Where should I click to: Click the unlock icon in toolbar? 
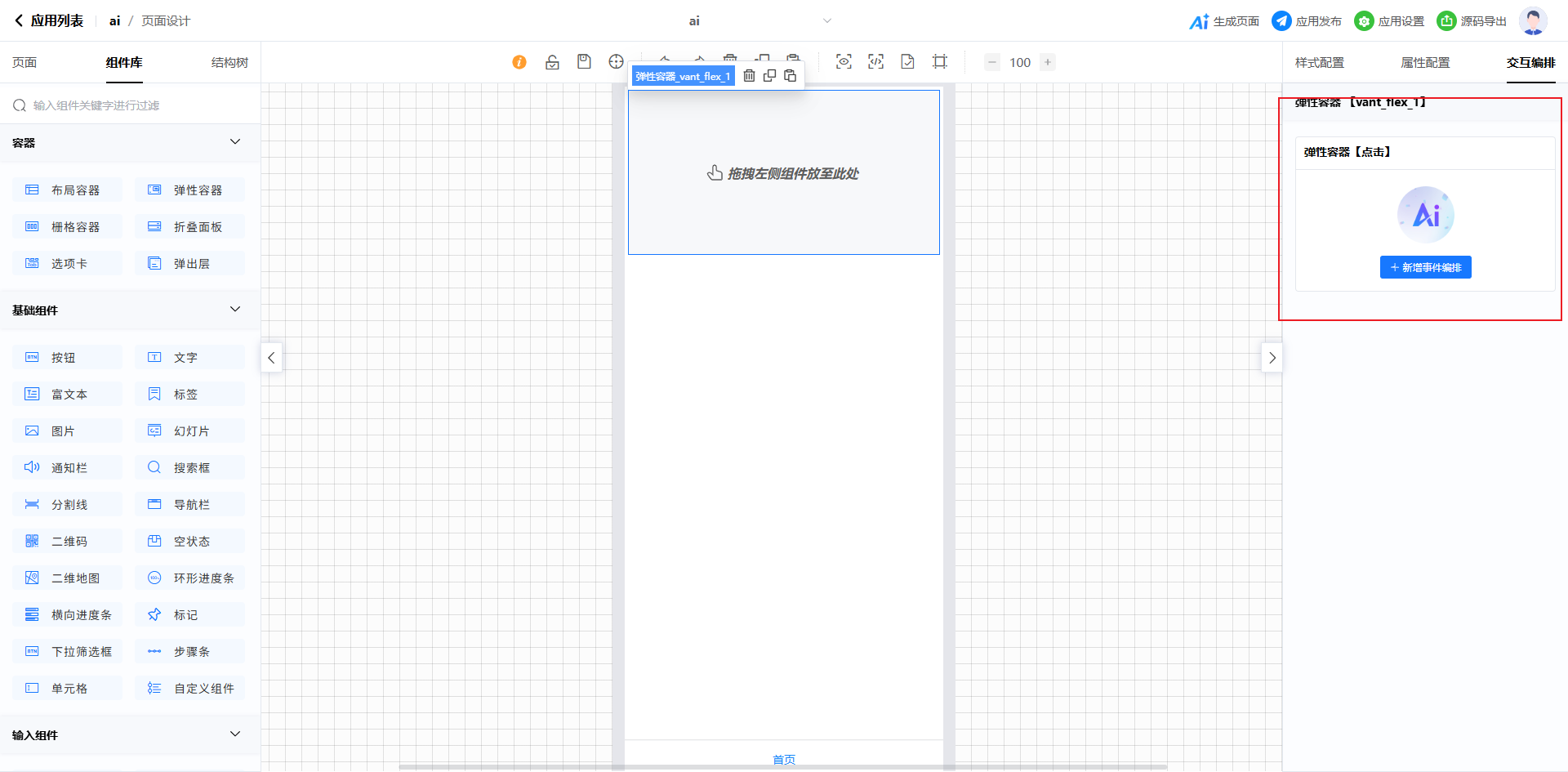coord(552,62)
